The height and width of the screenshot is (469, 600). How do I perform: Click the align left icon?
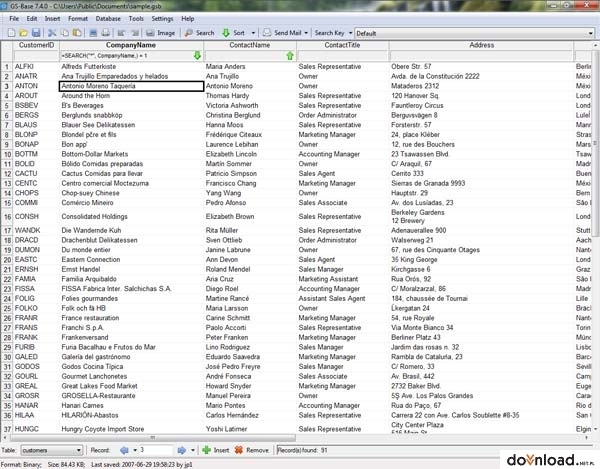[122, 33]
